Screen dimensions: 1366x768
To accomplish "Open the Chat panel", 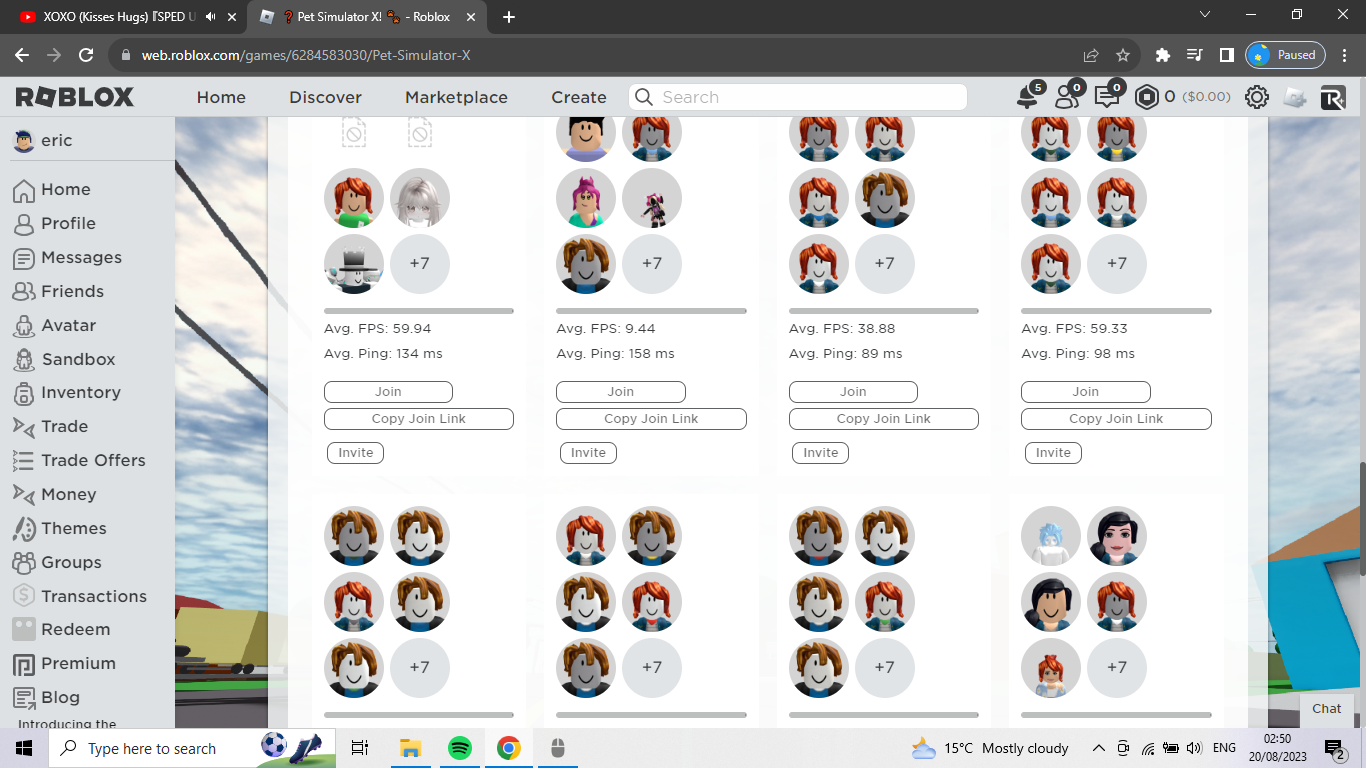I will (1327, 708).
